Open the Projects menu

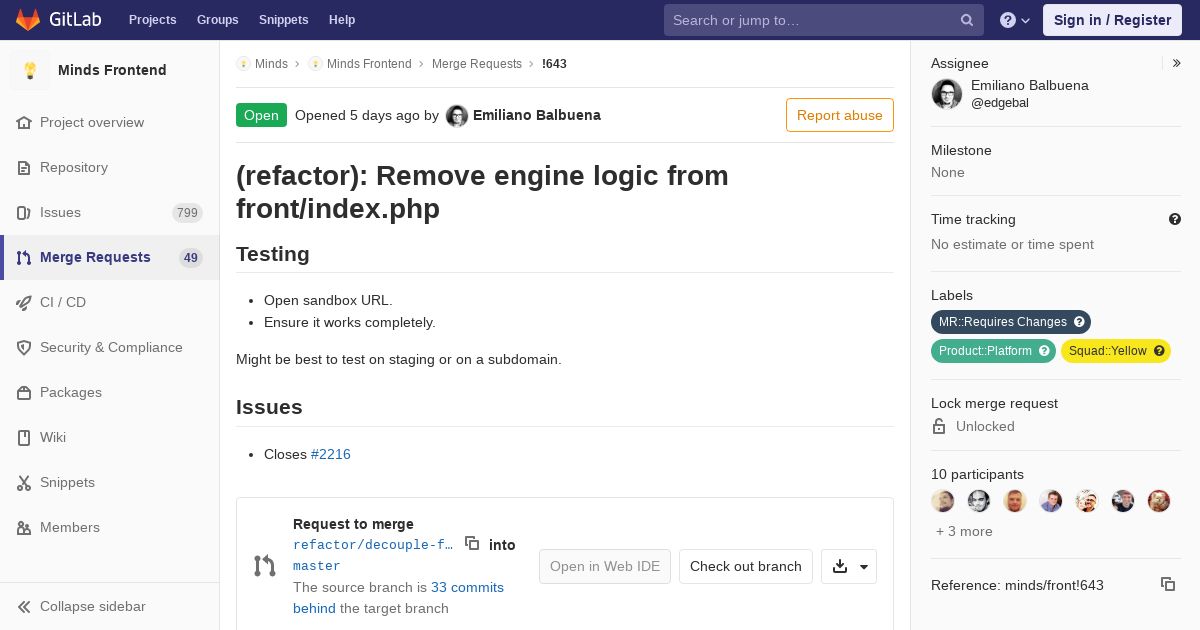click(152, 20)
